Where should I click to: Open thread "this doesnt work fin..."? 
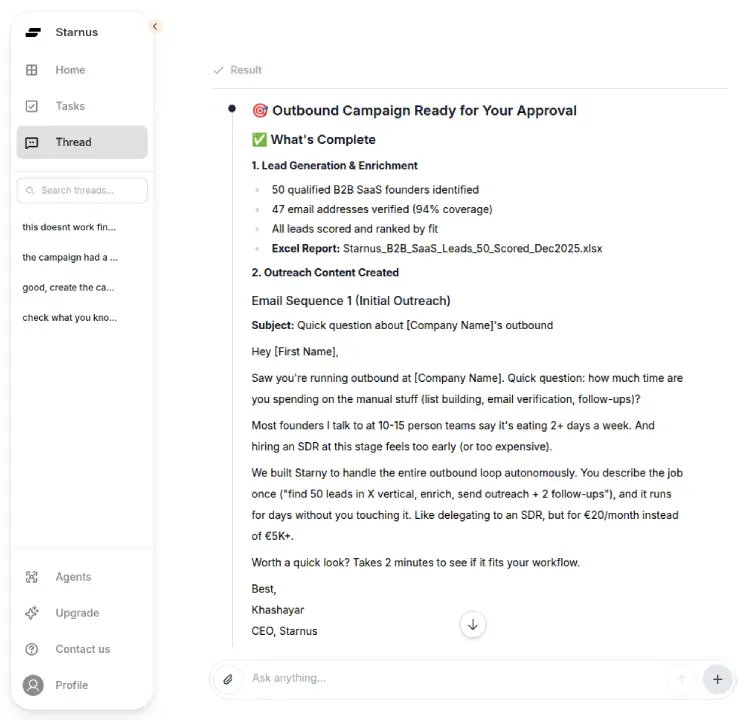click(70, 227)
